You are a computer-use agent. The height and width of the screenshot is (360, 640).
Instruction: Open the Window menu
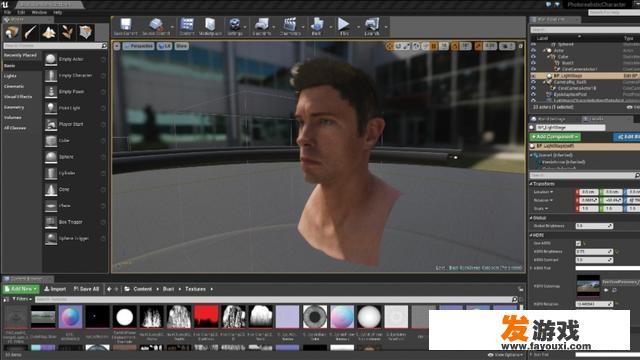click(39, 12)
